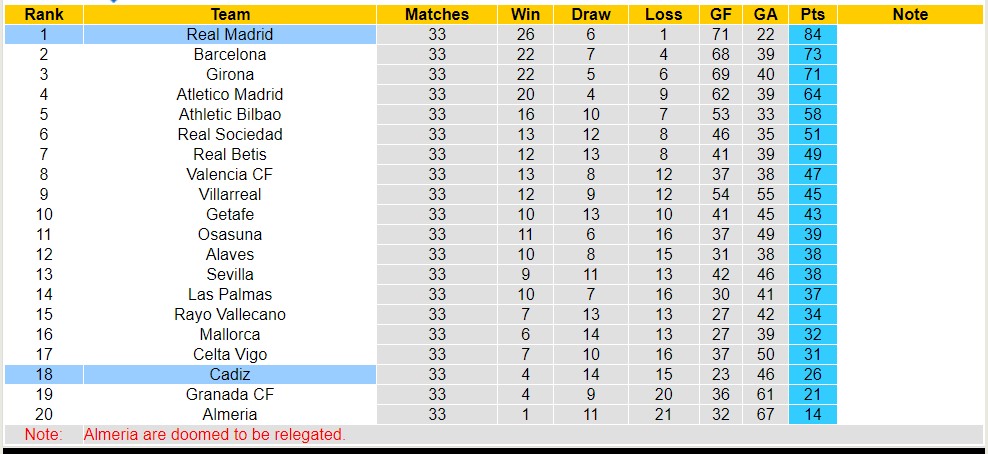Click the Win column header
This screenshot has height=454, width=988.
(525, 14)
